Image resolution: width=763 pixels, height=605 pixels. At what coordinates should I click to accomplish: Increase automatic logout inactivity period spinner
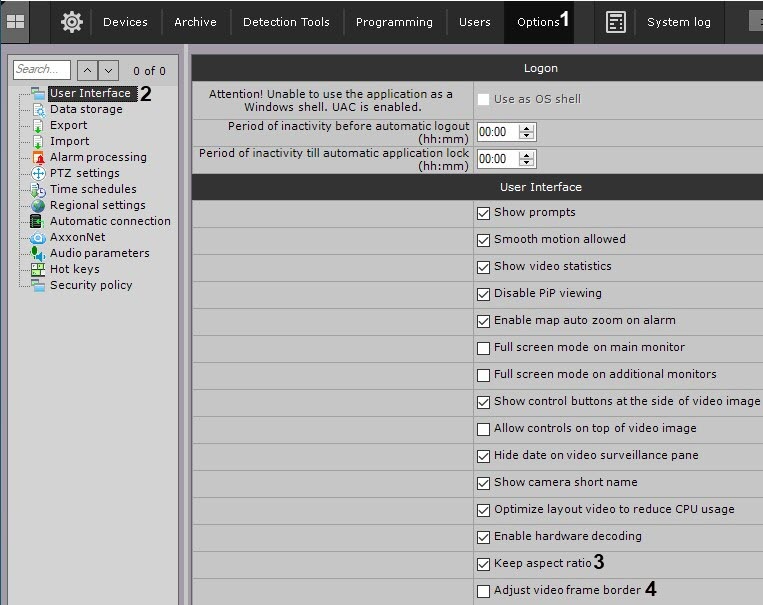click(x=527, y=128)
